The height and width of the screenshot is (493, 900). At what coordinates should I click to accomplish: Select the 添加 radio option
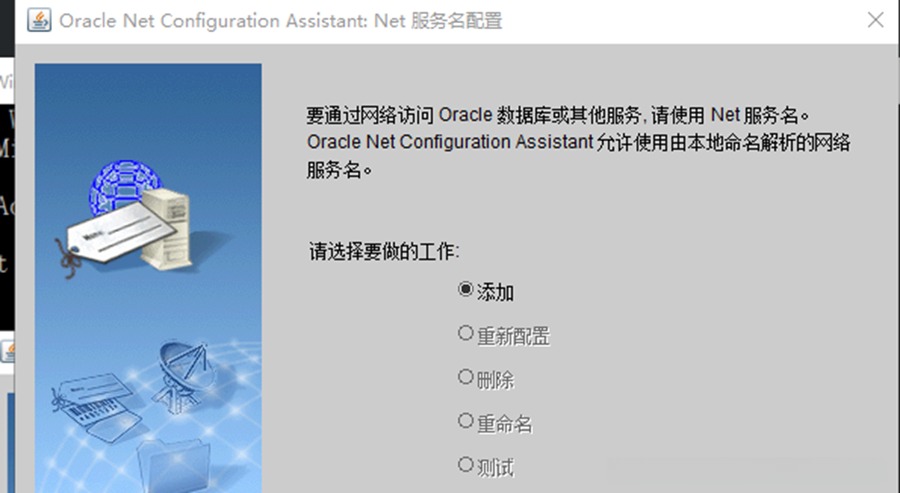click(465, 290)
